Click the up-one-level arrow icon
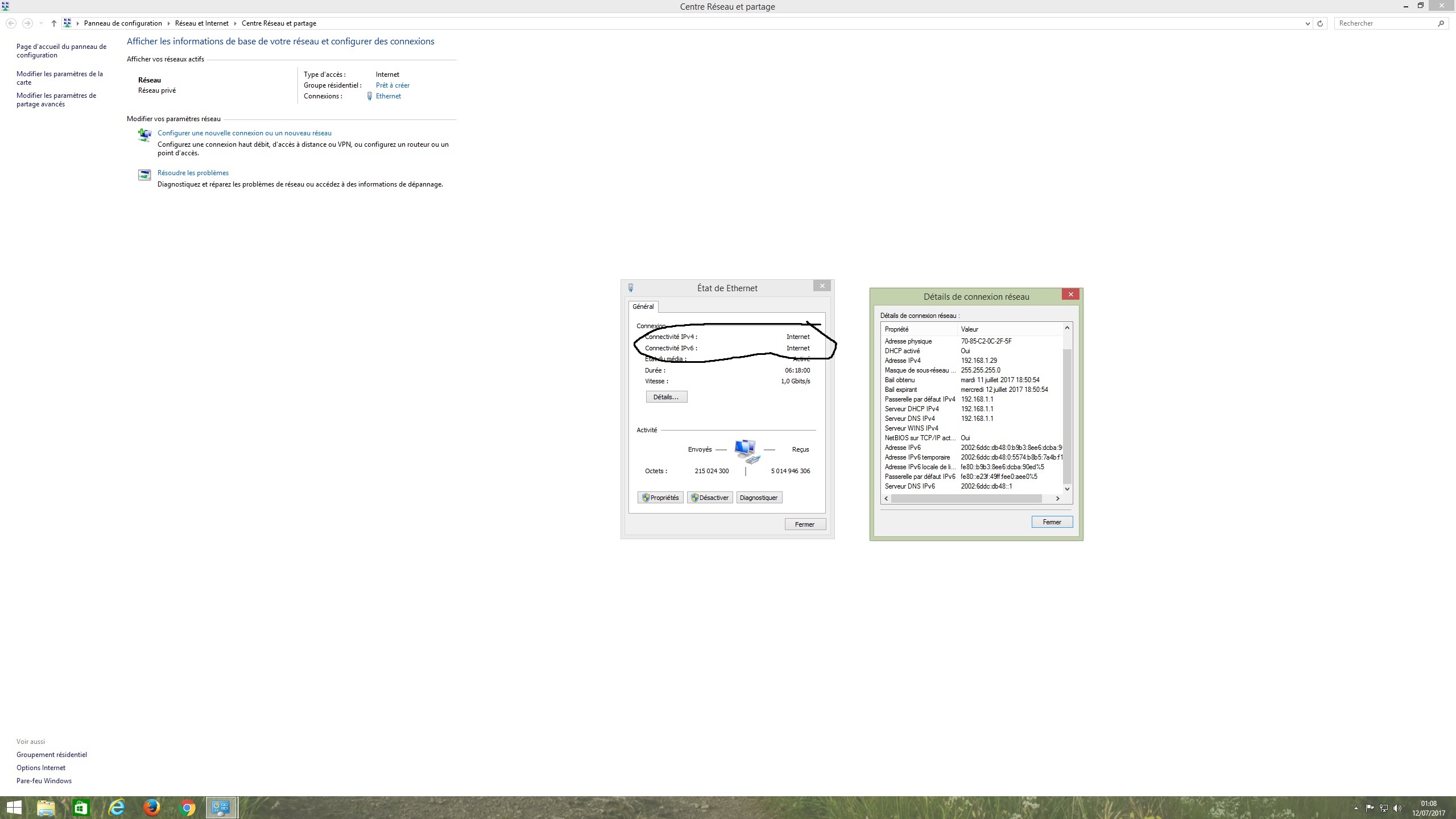1456x819 pixels. point(54,23)
